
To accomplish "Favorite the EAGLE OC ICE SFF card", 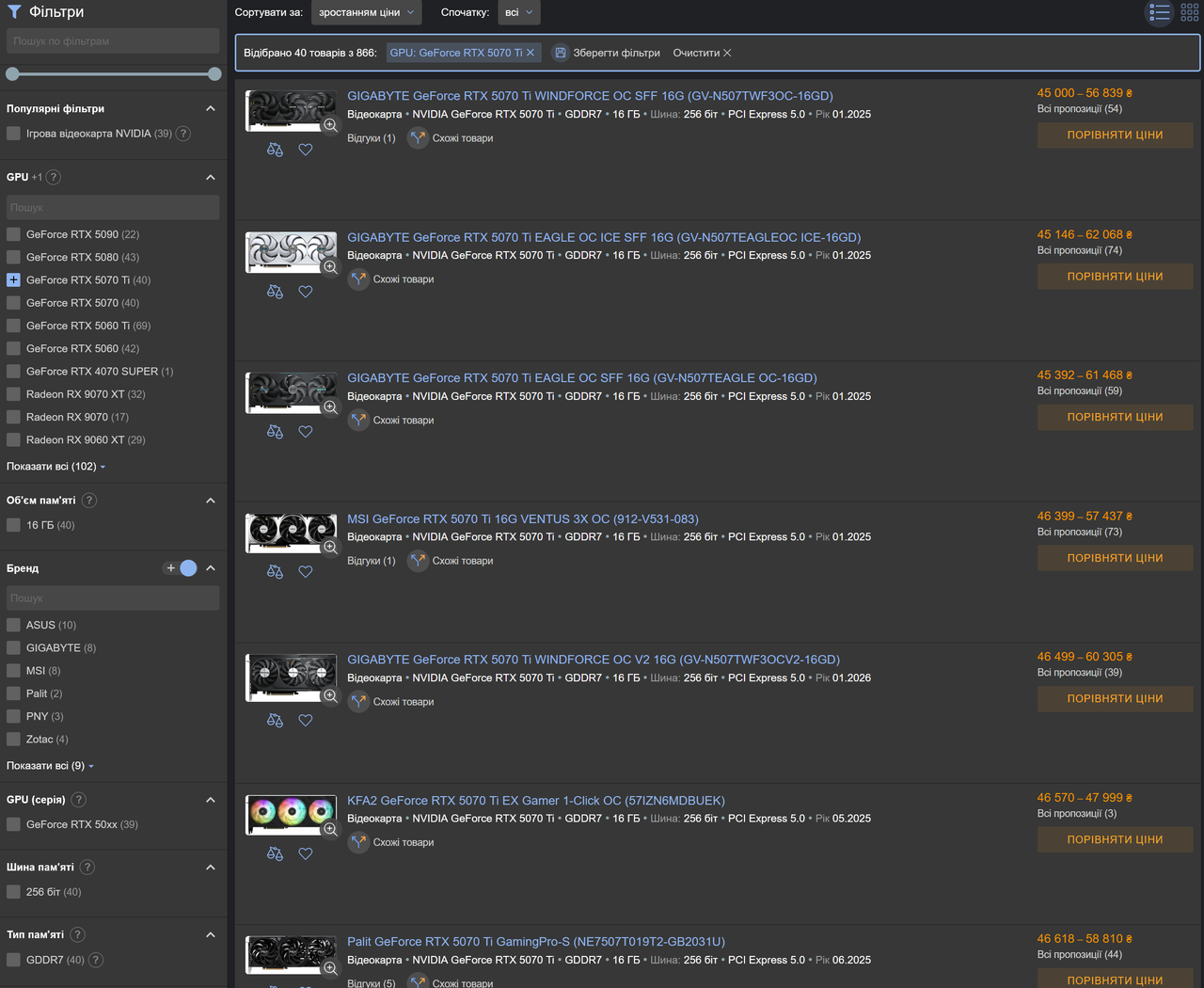I will (x=306, y=292).
